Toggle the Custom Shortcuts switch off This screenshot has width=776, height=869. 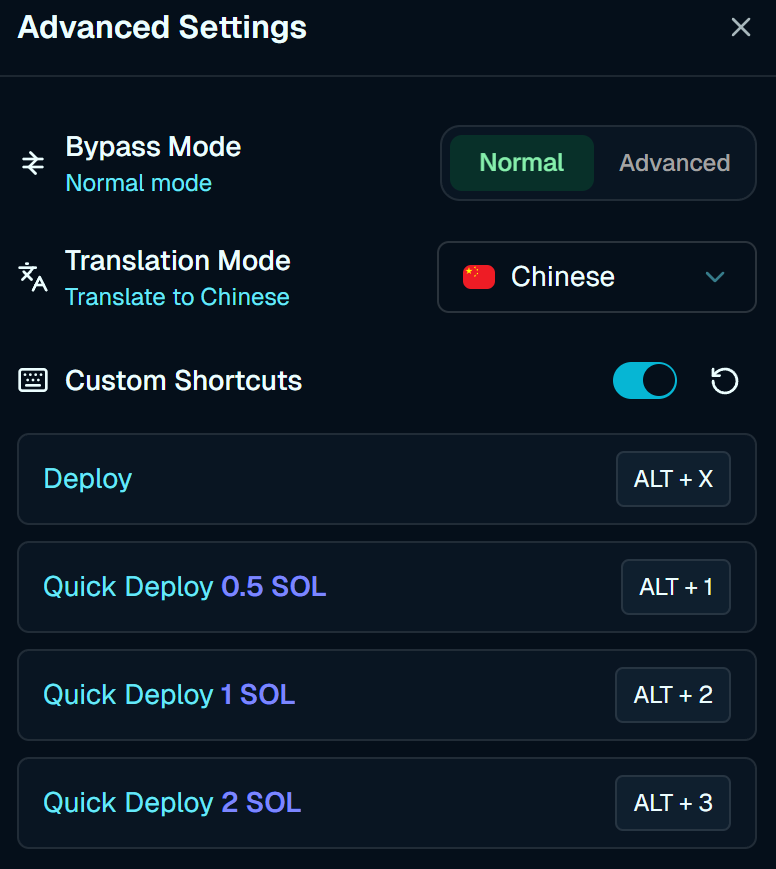(644, 381)
